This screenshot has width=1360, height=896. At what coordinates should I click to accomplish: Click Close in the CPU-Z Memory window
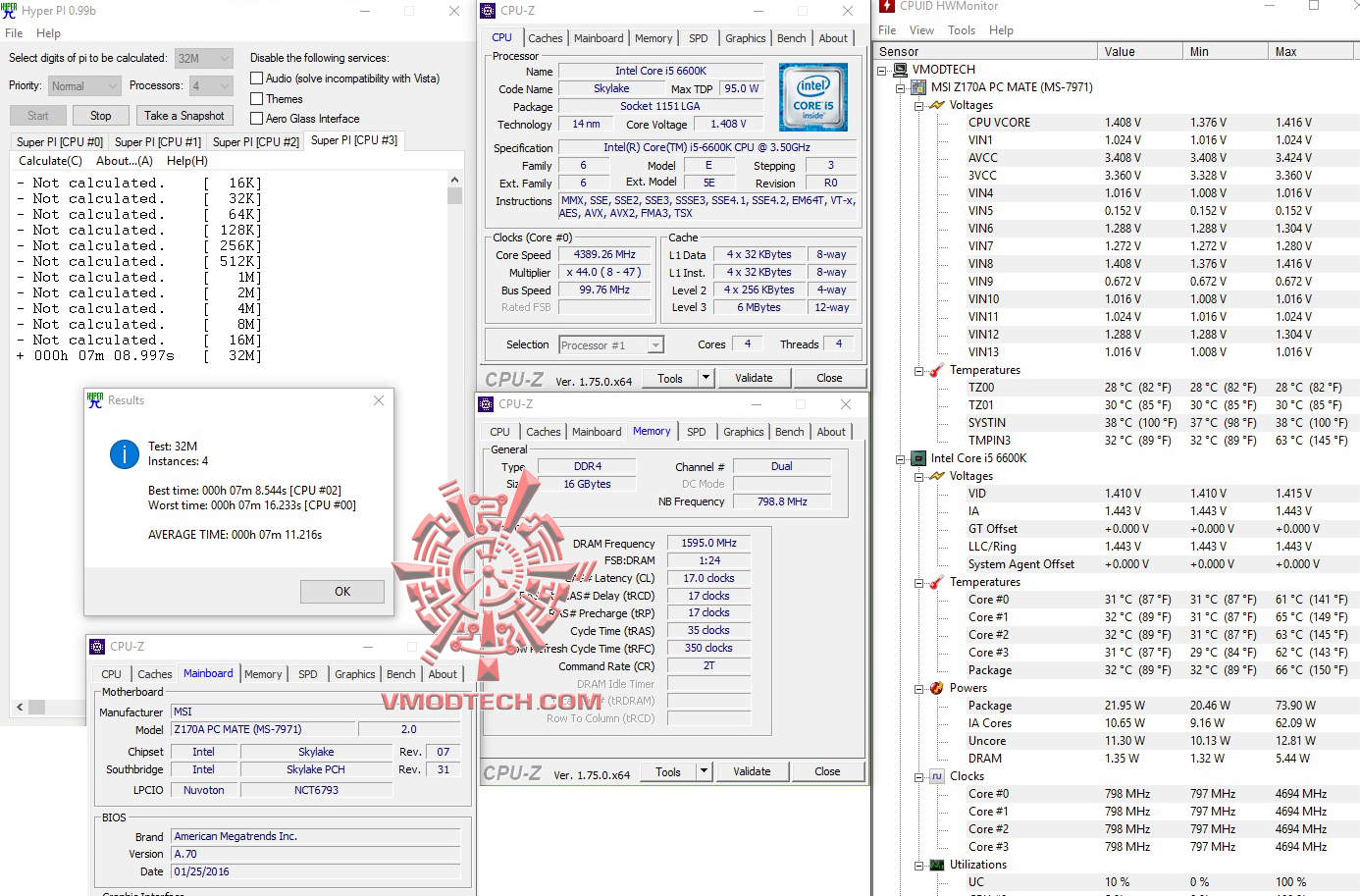[827, 771]
